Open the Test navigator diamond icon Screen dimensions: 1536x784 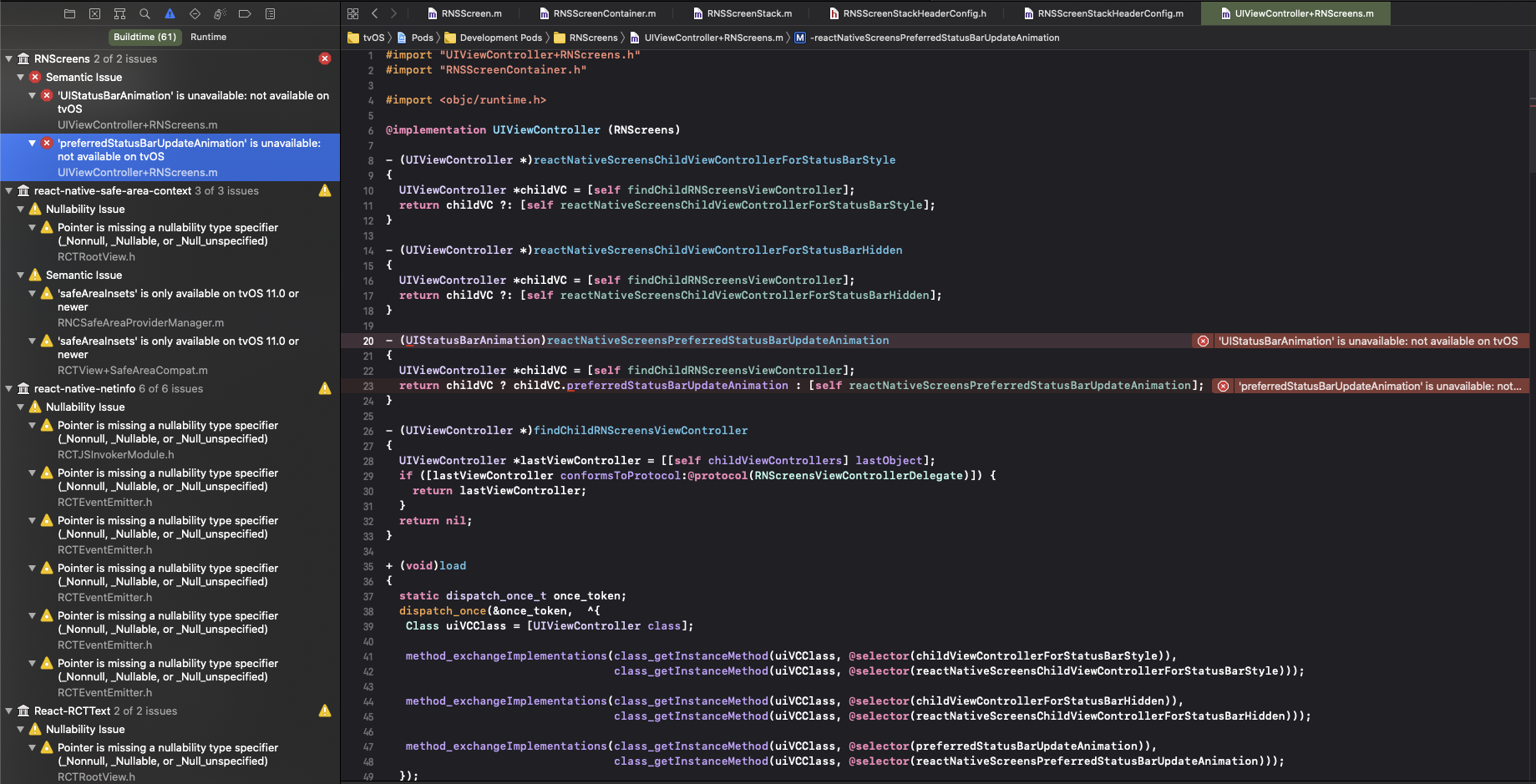pos(195,13)
